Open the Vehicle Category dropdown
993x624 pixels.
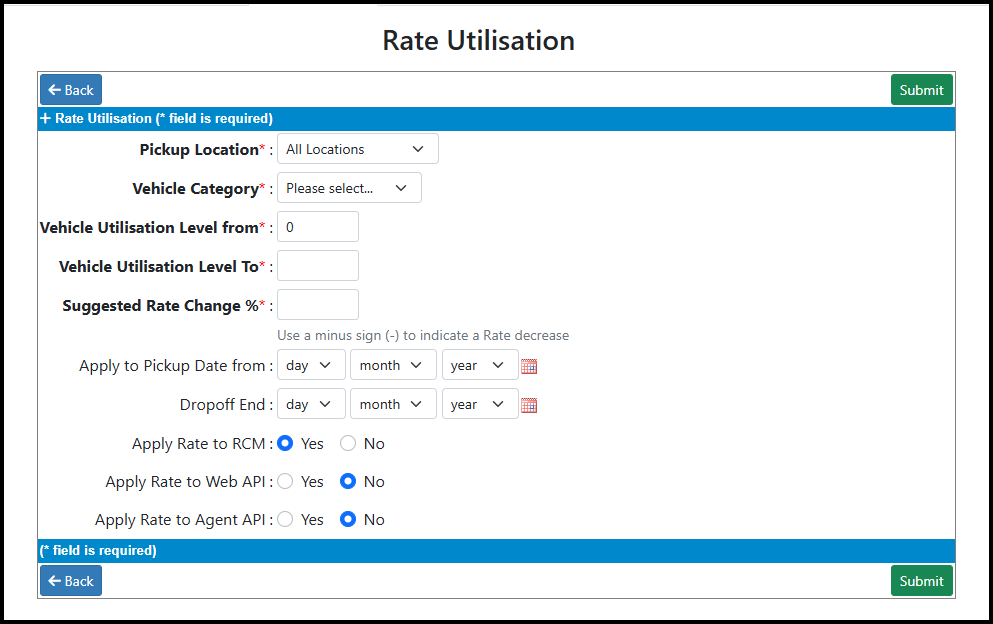[350, 188]
